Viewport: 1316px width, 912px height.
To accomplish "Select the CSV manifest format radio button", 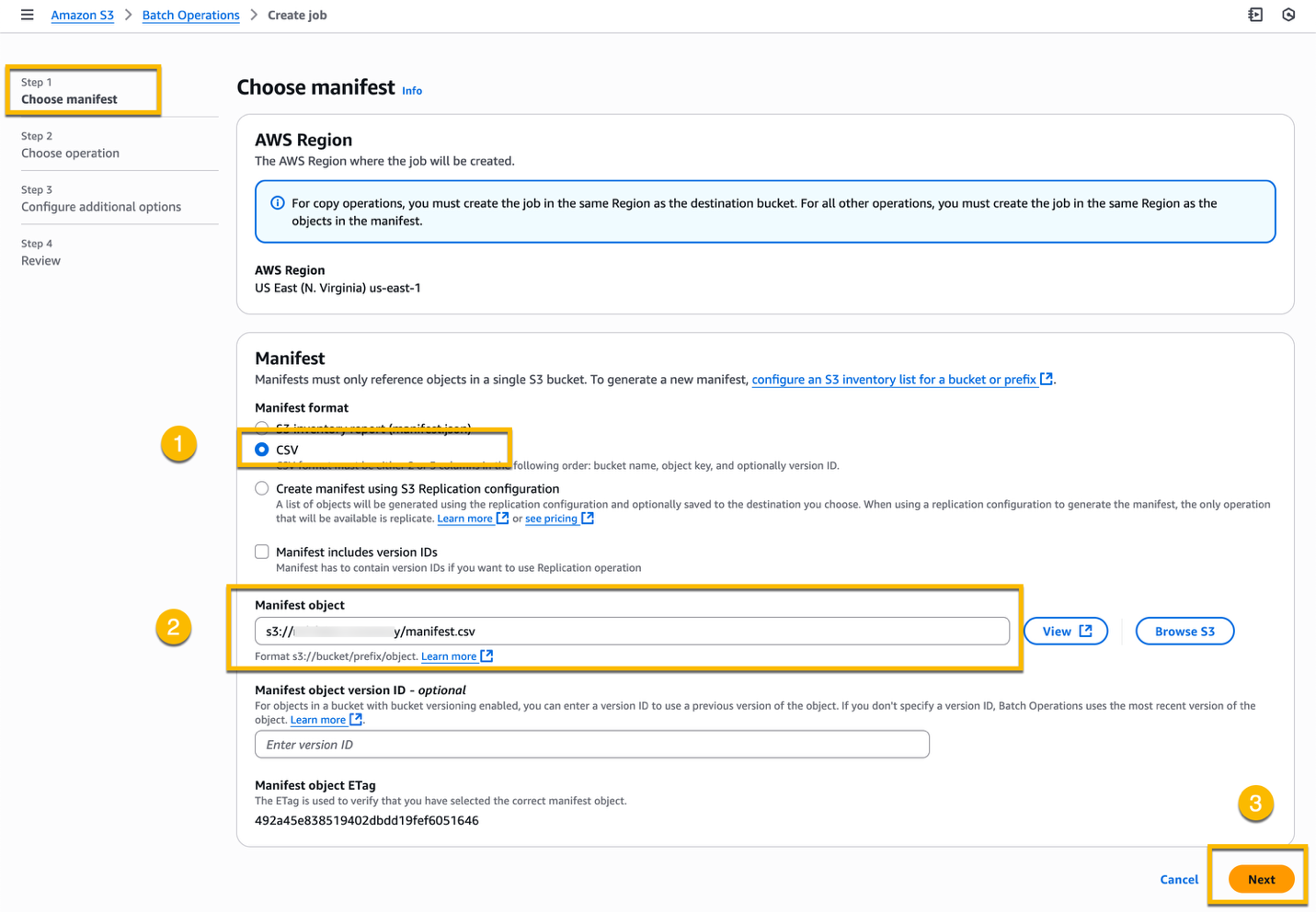I will pos(262,450).
